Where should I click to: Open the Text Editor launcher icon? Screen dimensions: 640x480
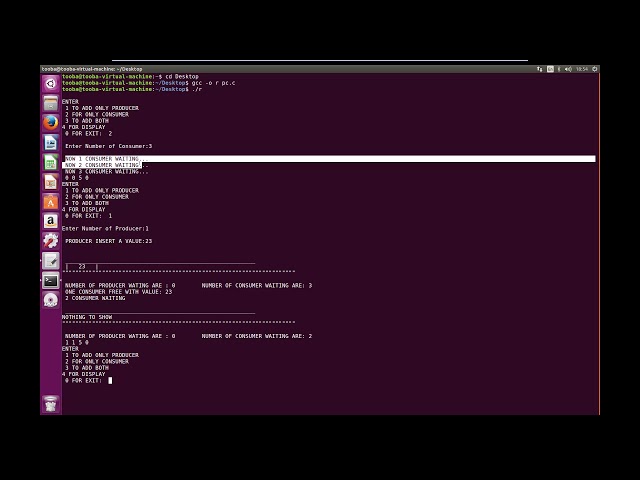(x=51, y=261)
